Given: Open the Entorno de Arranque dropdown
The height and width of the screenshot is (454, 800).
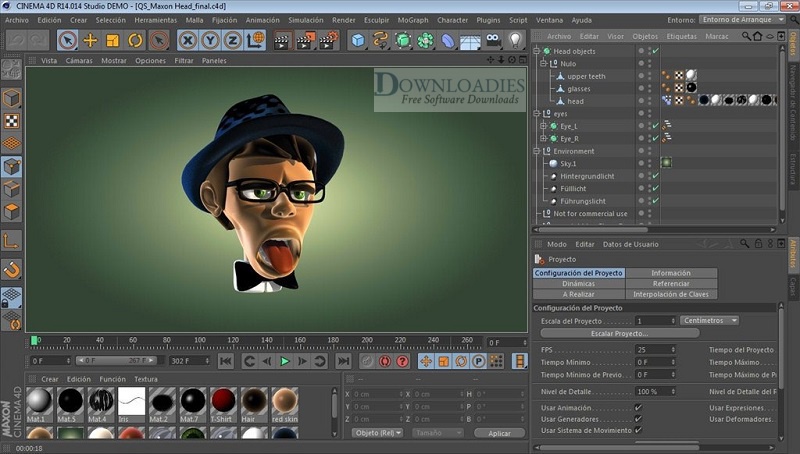Looking at the screenshot, I should point(742,19).
